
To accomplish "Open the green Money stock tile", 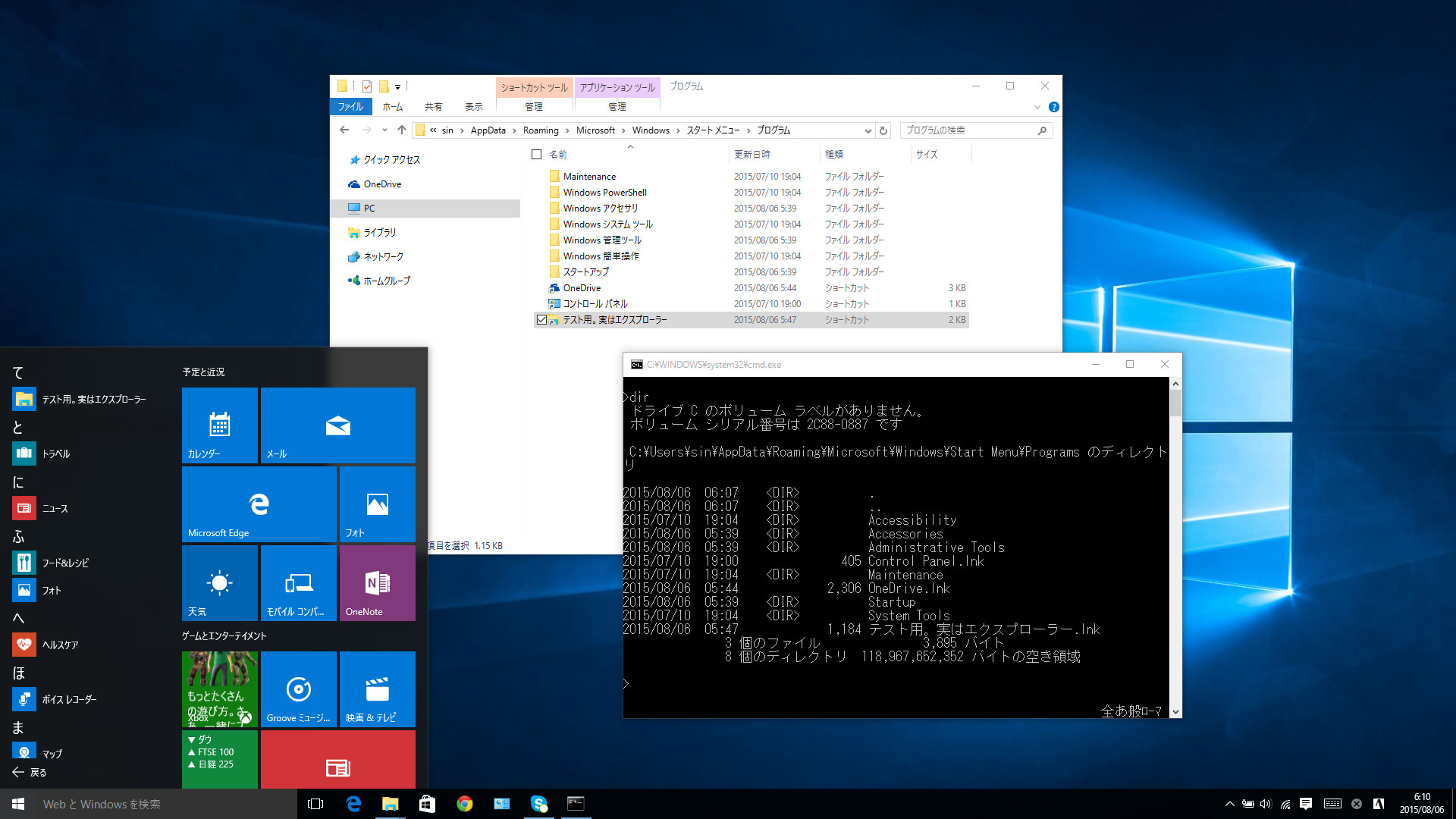I will [220, 760].
